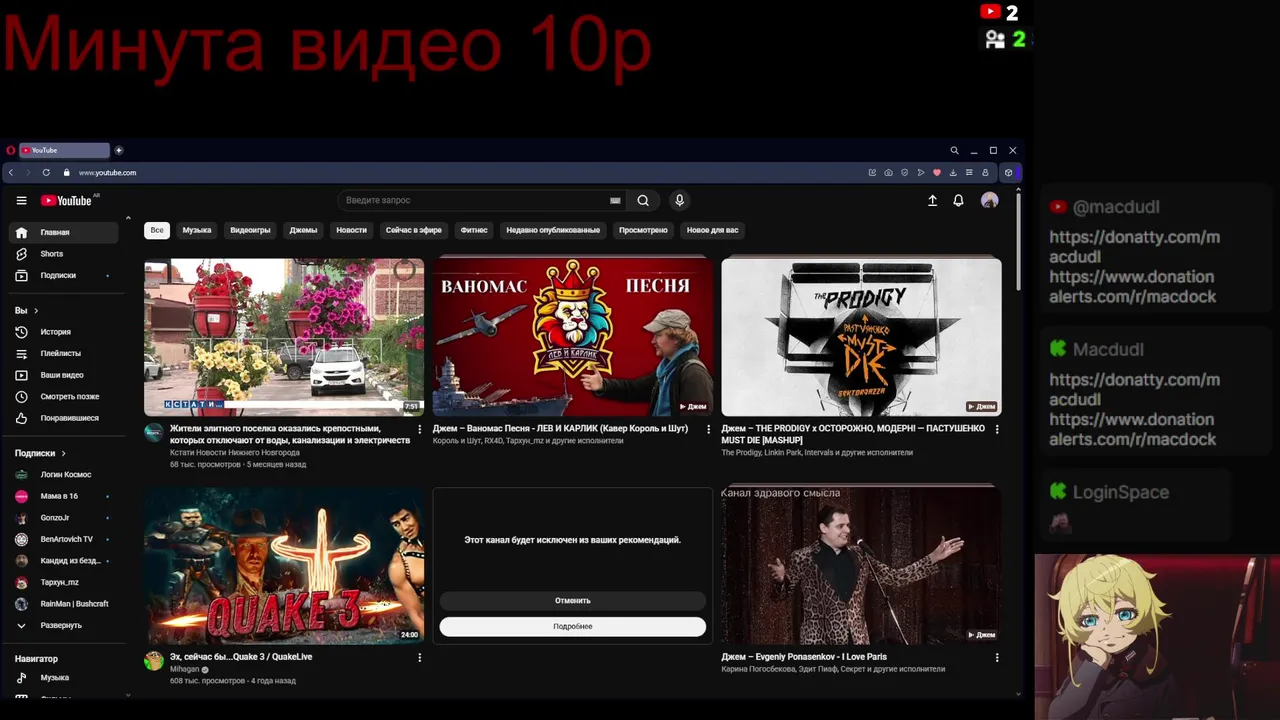Click the Отменить button

click(573, 601)
